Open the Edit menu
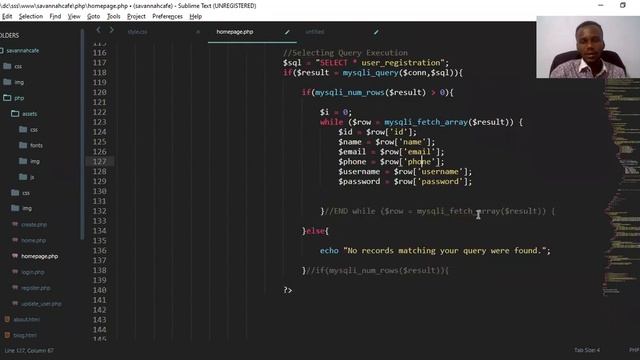The width and height of the screenshot is (640, 360). [7, 16]
